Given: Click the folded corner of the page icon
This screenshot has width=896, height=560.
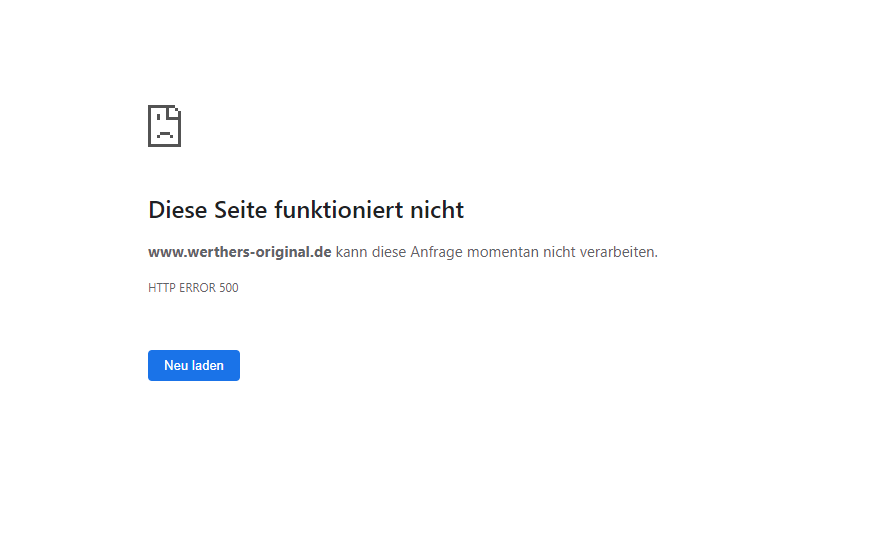Looking at the screenshot, I should (x=175, y=111).
